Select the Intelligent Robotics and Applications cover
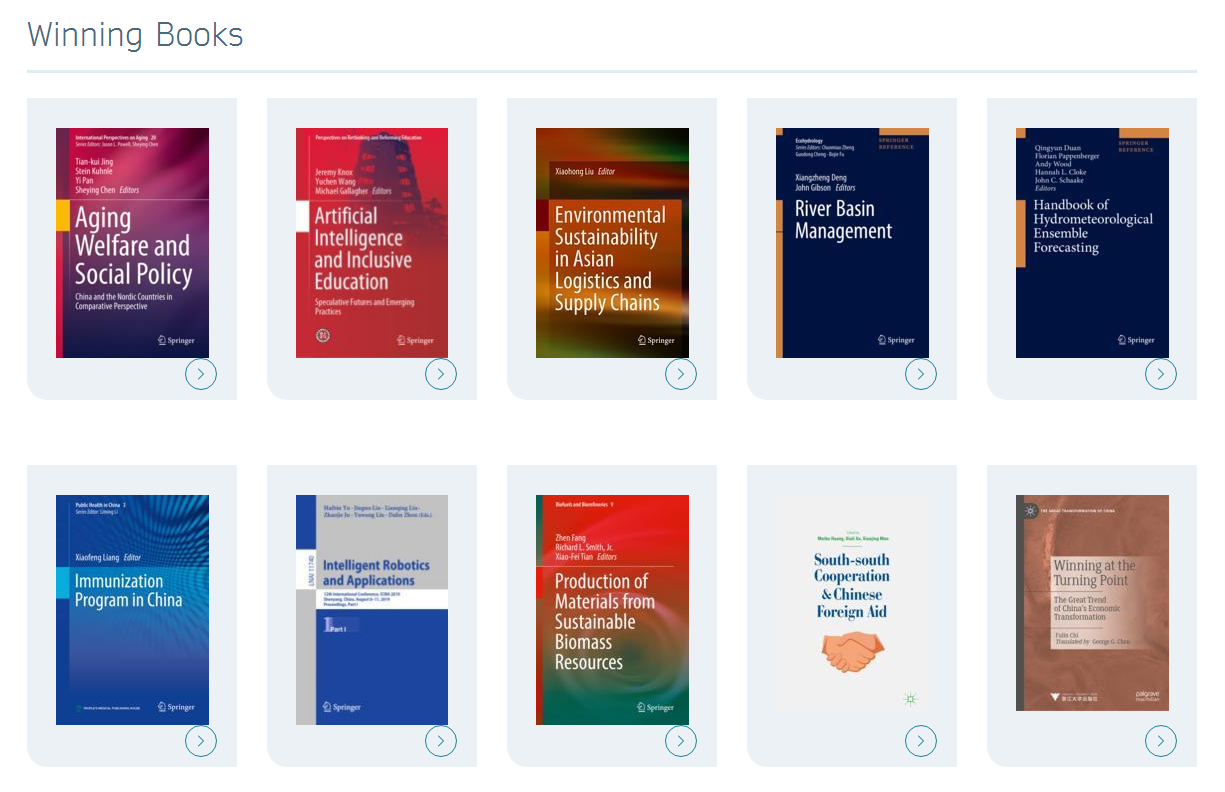 pos(372,610)
